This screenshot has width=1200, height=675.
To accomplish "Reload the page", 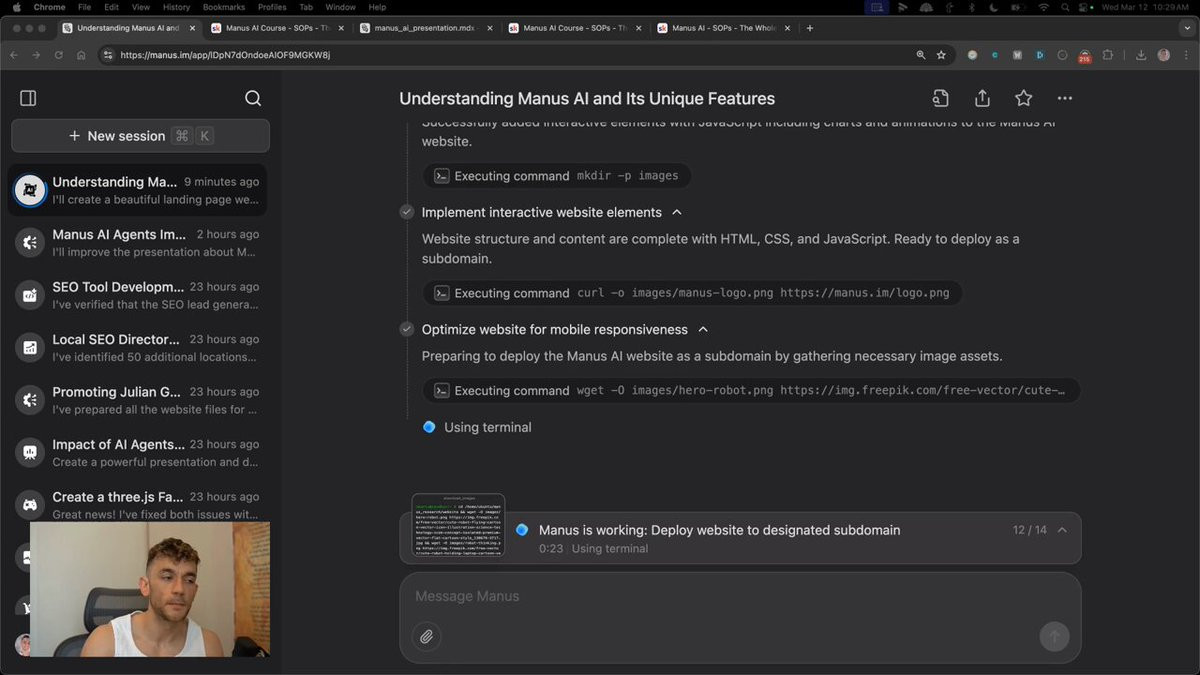I will (x=59, y=55).
